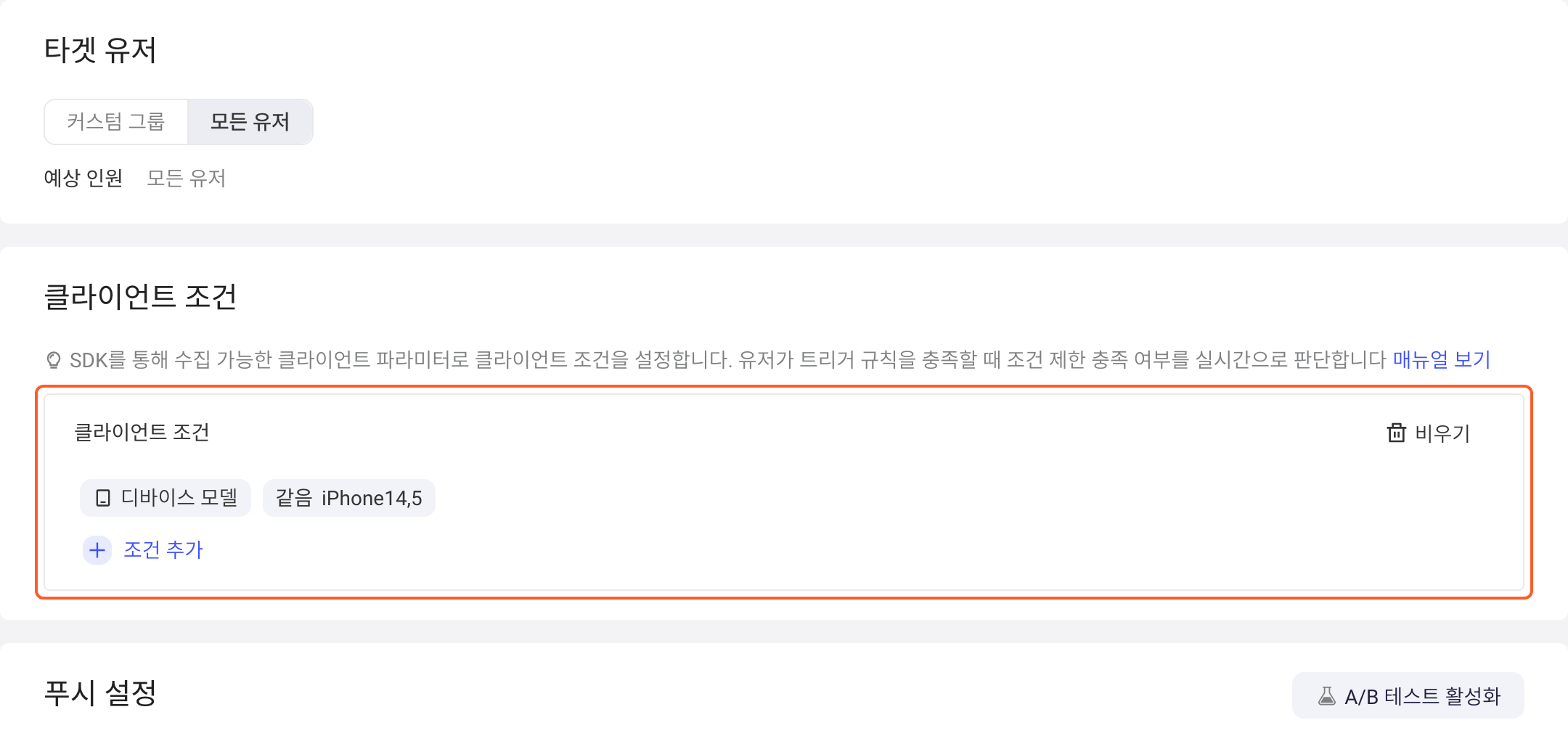Click the flask icon in A/B 테스트 button
The image size is (1568, 736).
point(1327,696)
